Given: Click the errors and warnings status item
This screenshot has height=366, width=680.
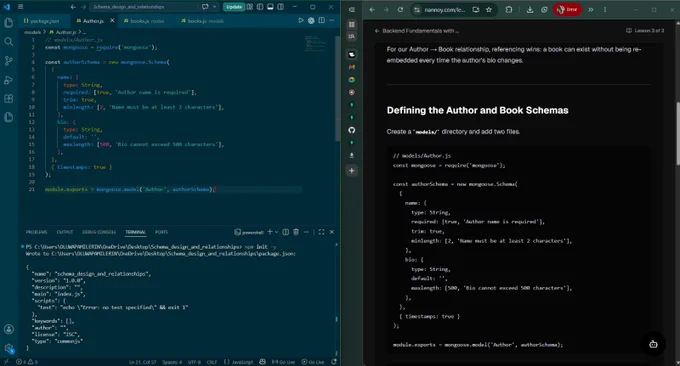Looking at the screenshot, I should (27, 362).
